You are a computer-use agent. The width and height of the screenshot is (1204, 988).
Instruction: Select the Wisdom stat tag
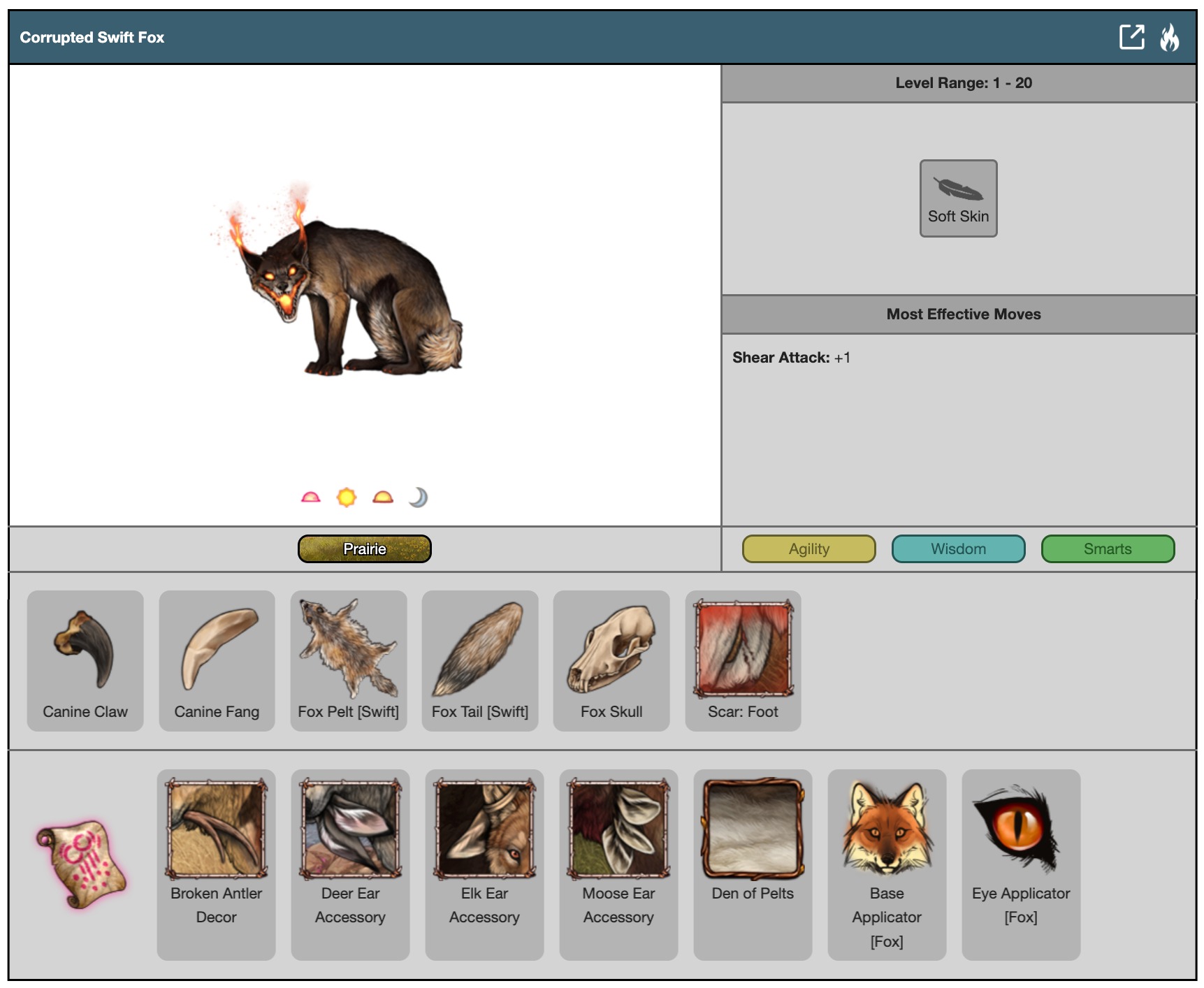point(958,549)
